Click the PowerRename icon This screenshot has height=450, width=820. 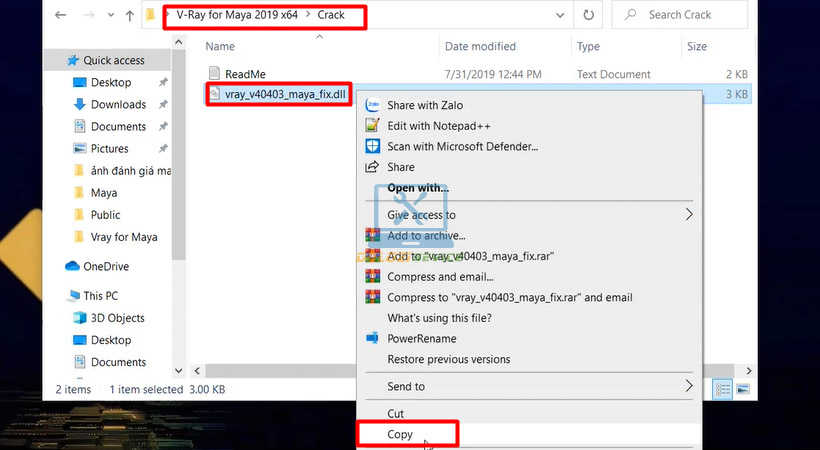tap(372, 338)
